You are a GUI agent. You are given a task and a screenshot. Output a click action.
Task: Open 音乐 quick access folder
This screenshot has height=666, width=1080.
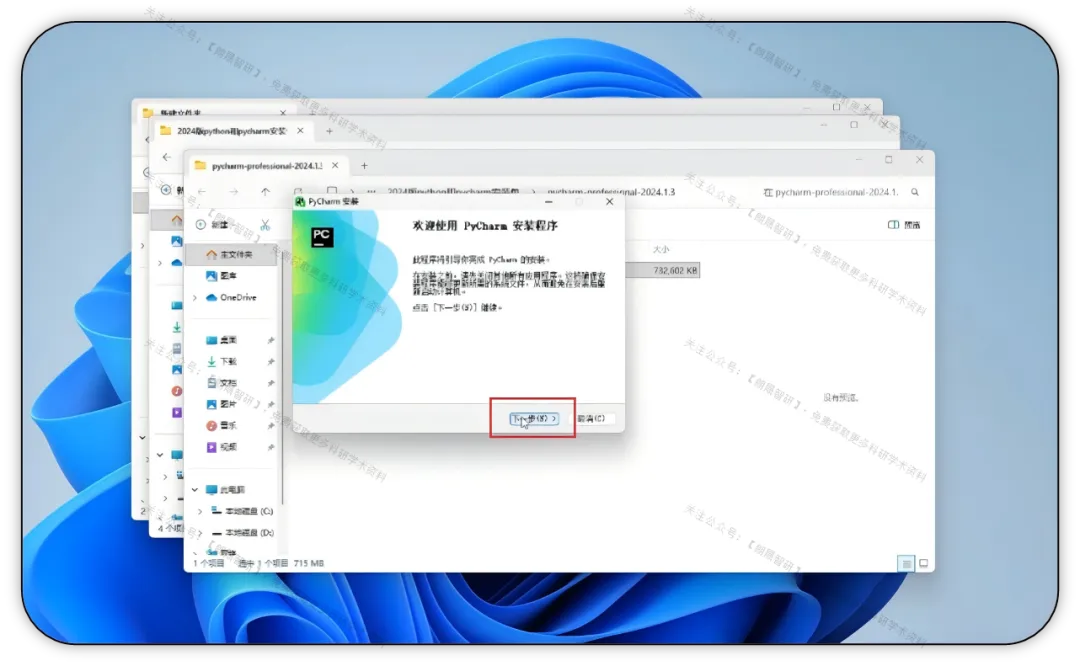222,426
